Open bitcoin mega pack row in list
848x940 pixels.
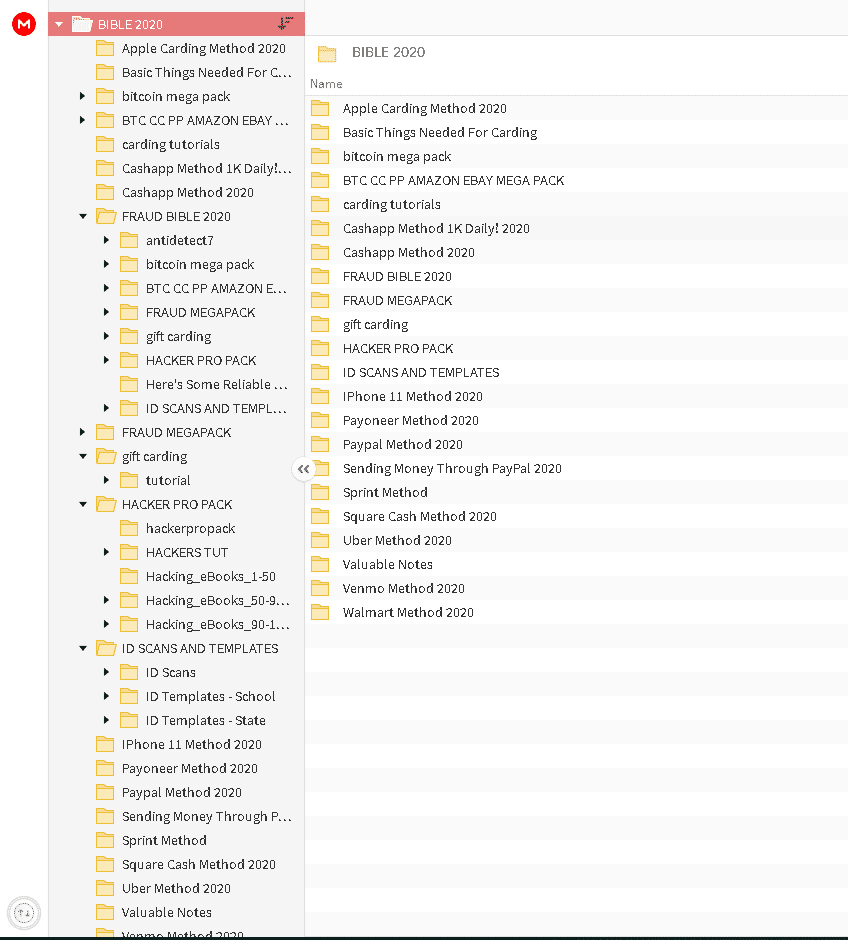tap(577, 156)
